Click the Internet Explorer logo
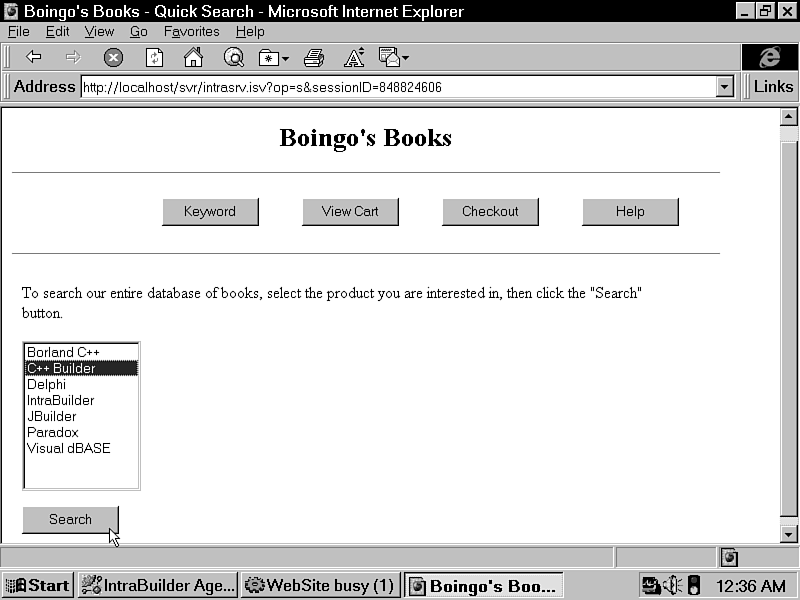Image resolution: width=800 pixels, height=600 pixels. [769, 57]
